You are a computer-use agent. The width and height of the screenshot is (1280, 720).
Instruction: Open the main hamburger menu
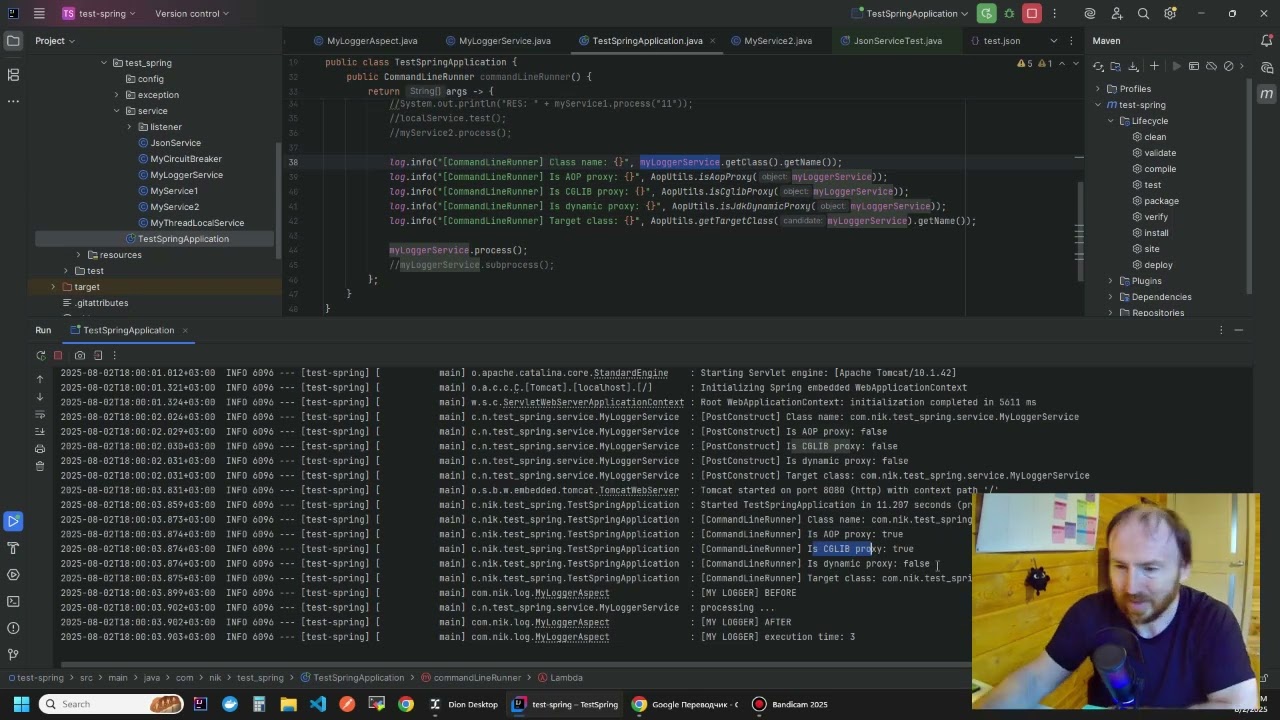(x=39, y=14)
